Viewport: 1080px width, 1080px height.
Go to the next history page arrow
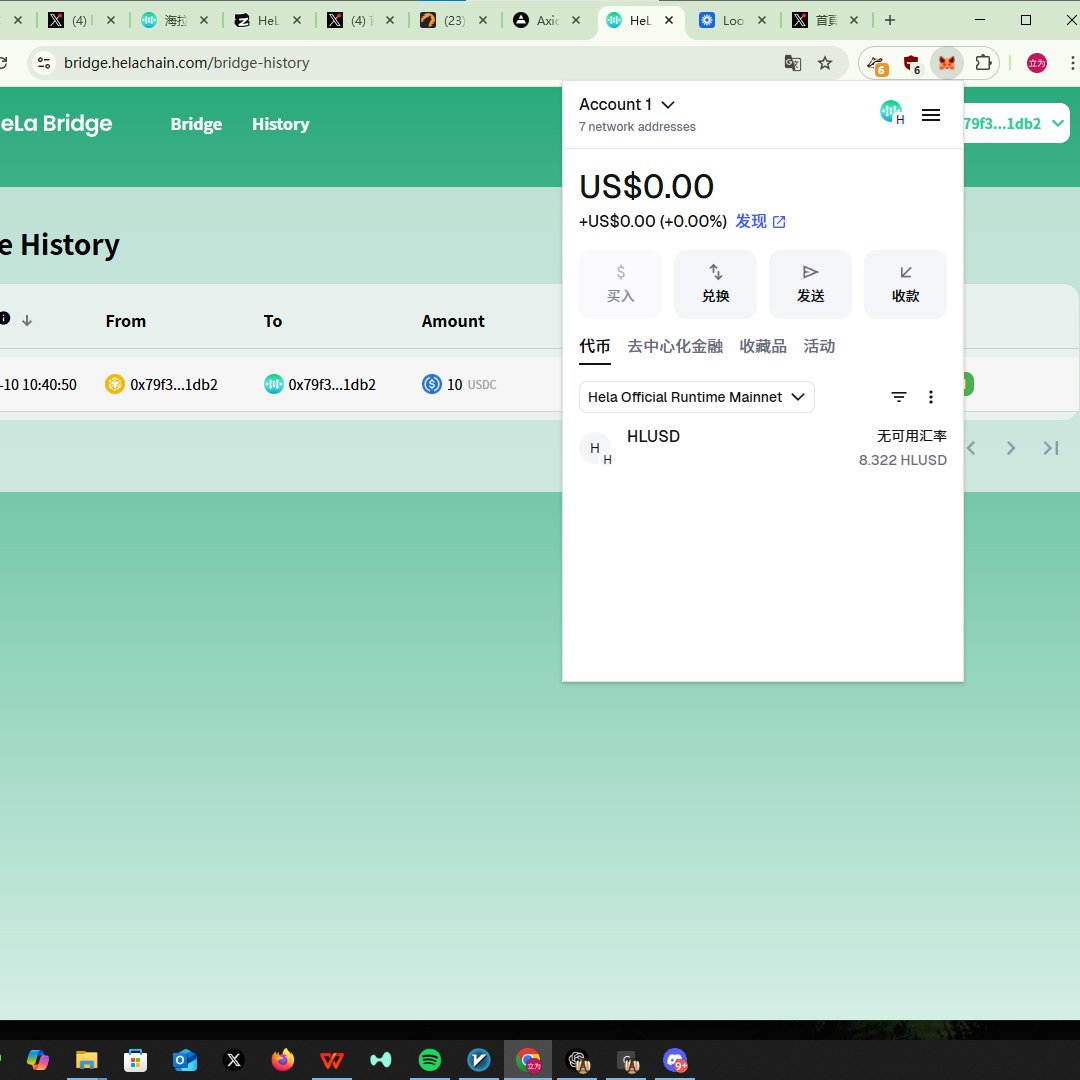point(1010,448)
